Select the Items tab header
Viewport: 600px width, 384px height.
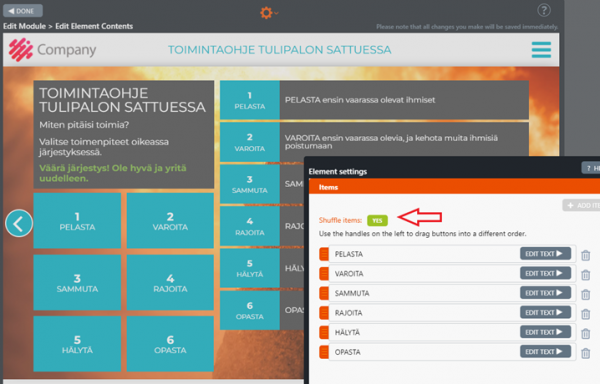click(328, 187)
